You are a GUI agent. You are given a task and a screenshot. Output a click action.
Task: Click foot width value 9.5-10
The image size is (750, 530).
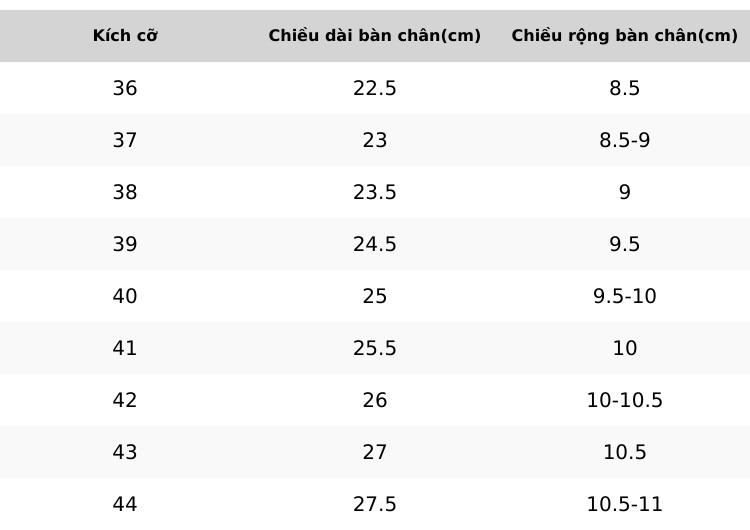pos(625,296)
